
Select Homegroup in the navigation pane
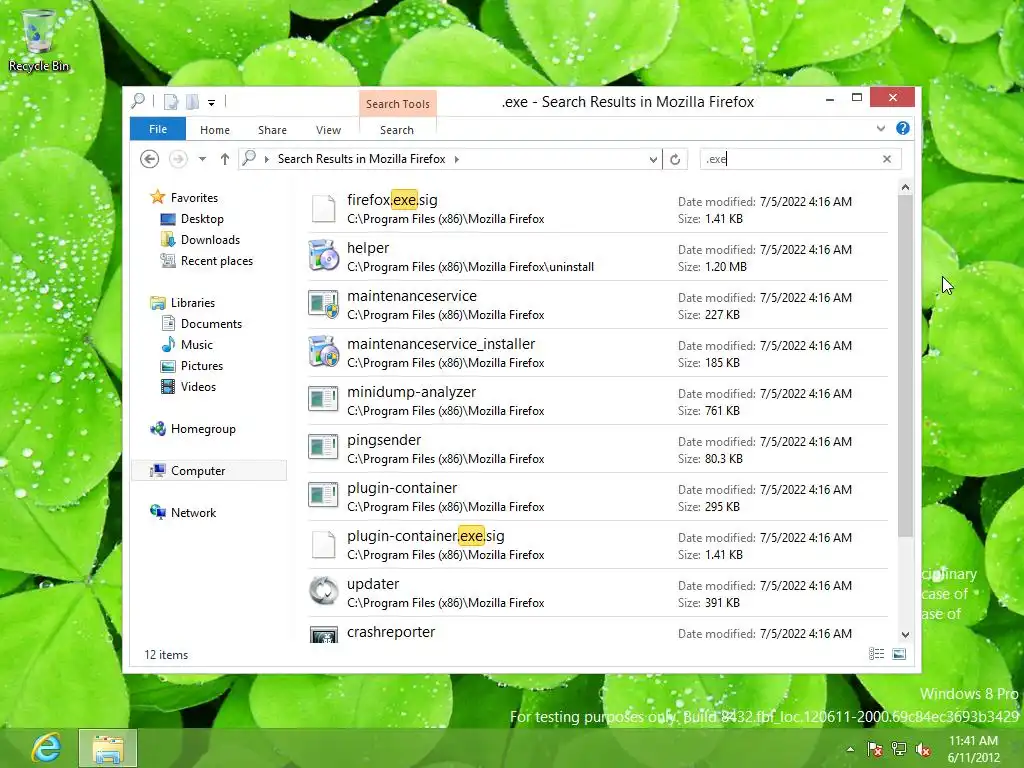(x=203, y=429)
